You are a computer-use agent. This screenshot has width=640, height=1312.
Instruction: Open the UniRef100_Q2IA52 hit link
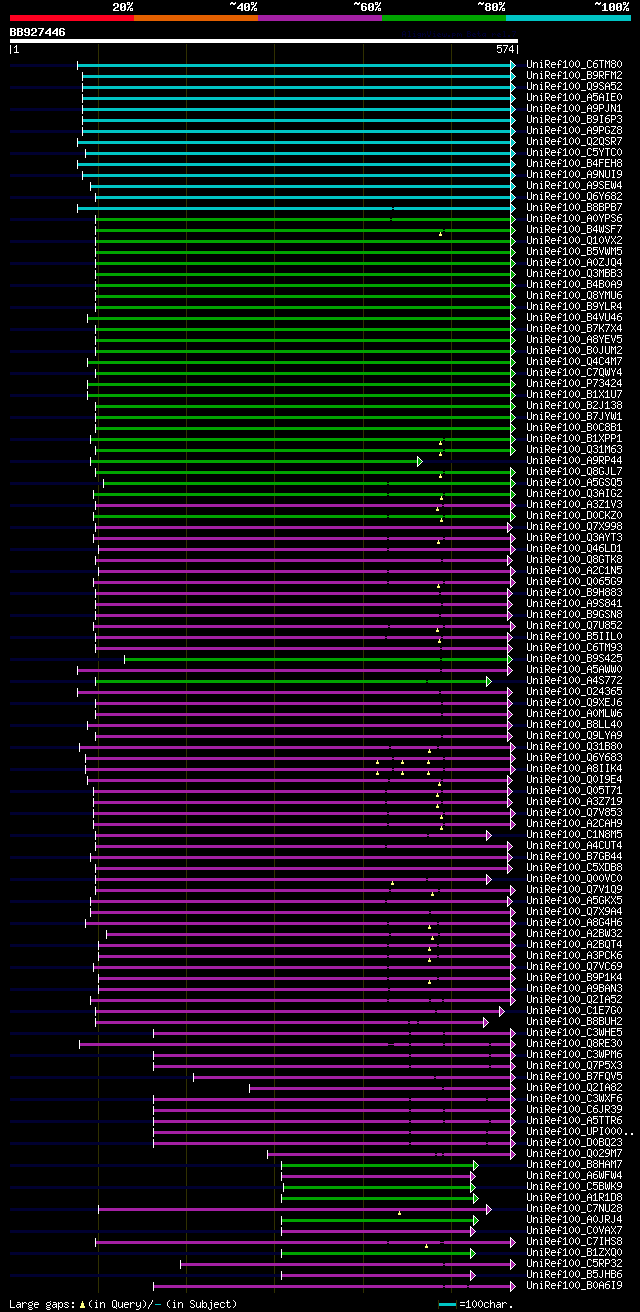click(574, 1000)
